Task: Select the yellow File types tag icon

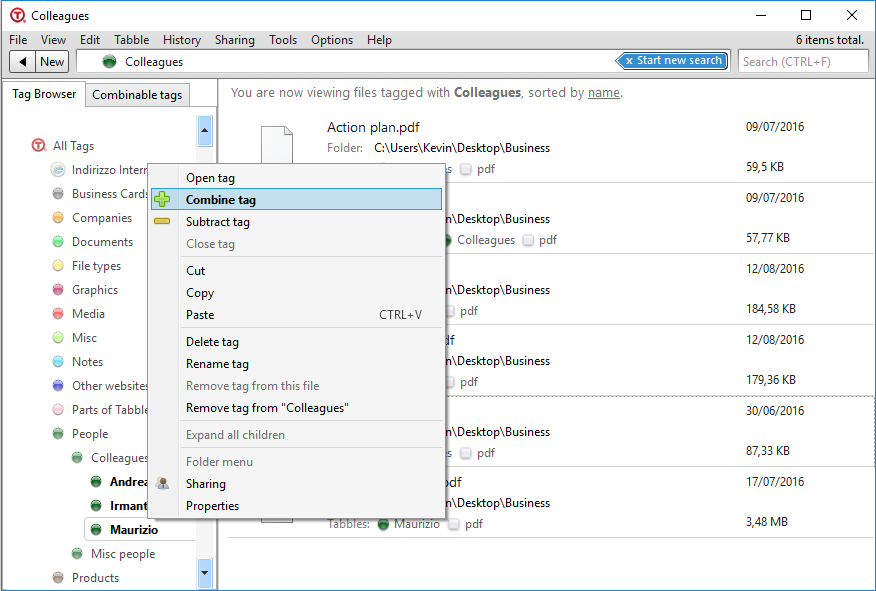Action: (58, 266)
